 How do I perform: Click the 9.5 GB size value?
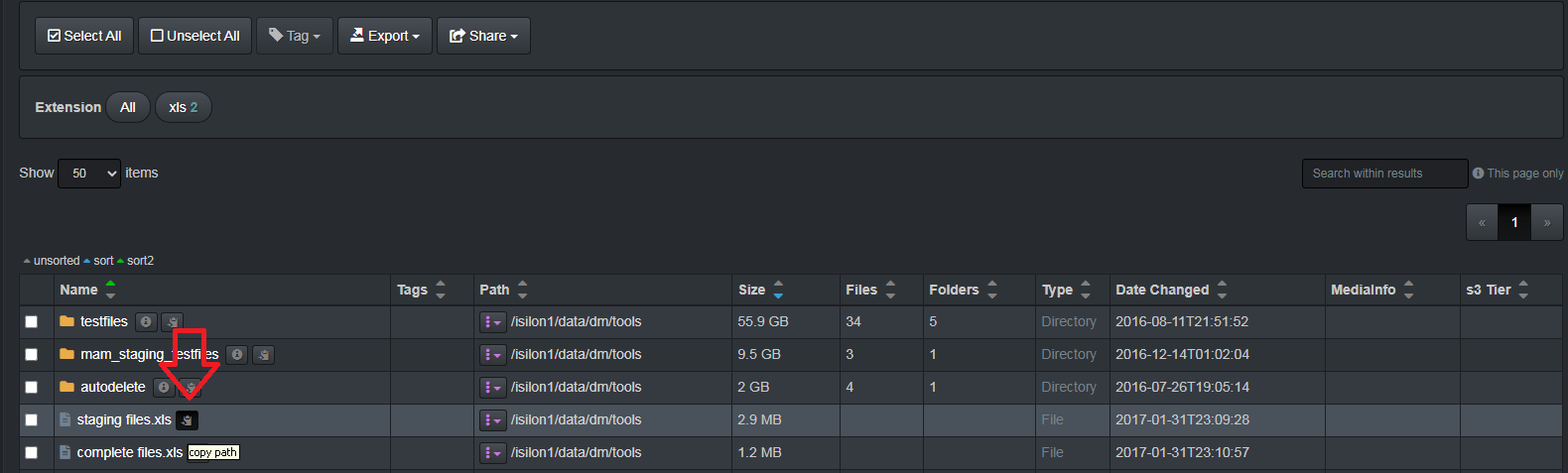759,354
